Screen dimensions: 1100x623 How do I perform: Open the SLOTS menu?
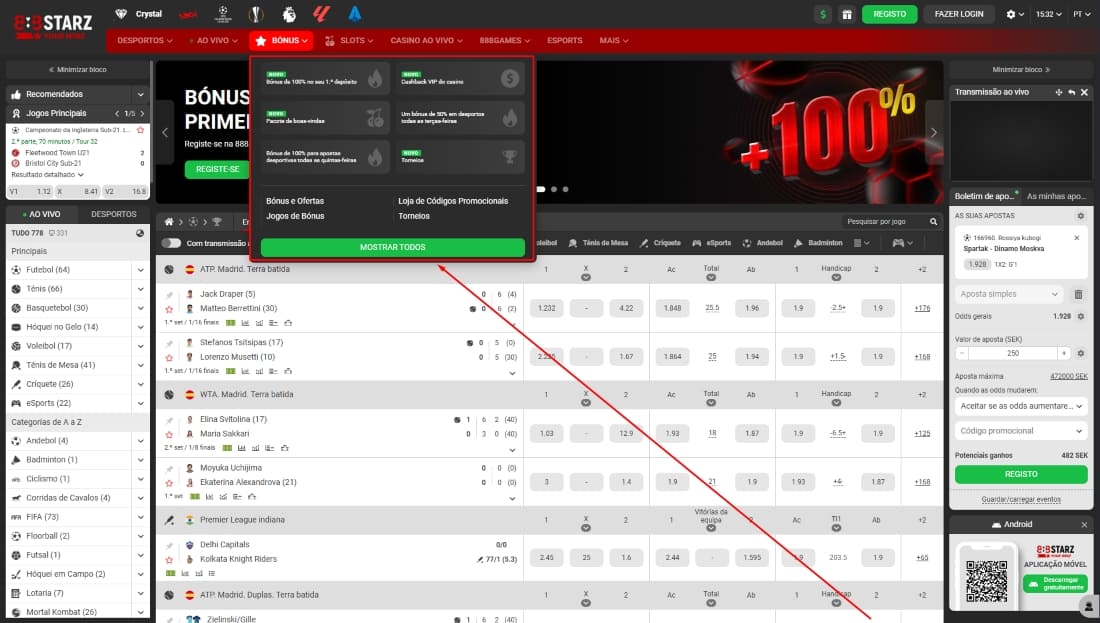click(x=349, y=41)
